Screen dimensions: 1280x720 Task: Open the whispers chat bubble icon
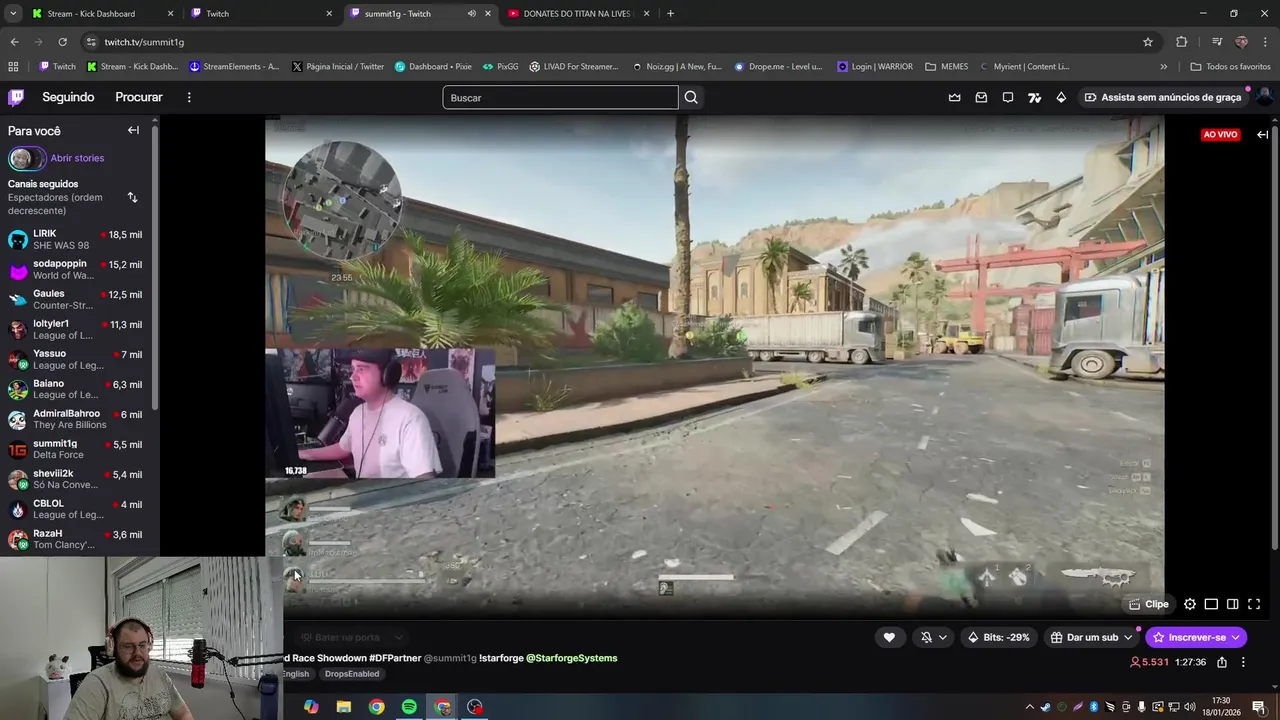coord(1008,97)
